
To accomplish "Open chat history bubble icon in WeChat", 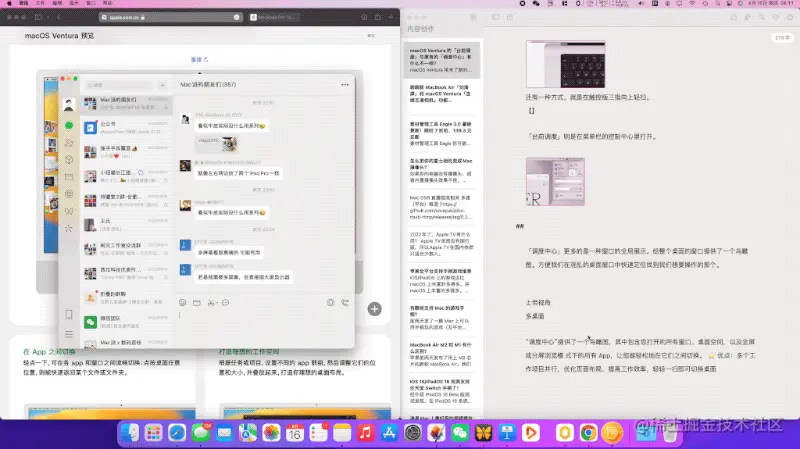I will click(226, 303).
